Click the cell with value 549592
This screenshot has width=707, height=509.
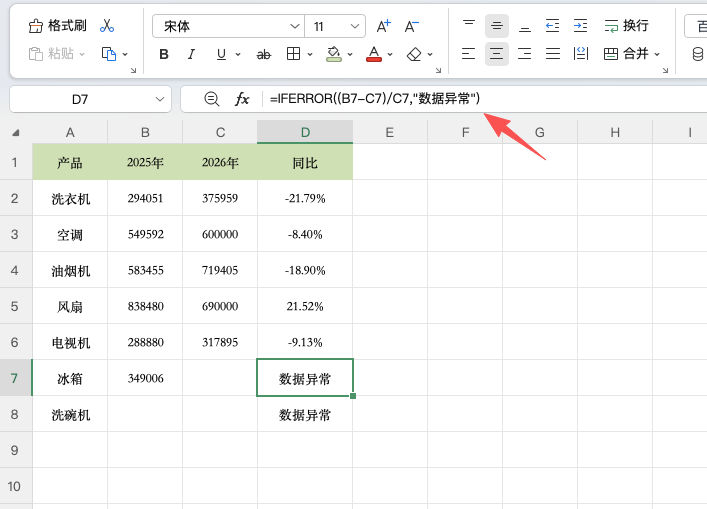145,234
